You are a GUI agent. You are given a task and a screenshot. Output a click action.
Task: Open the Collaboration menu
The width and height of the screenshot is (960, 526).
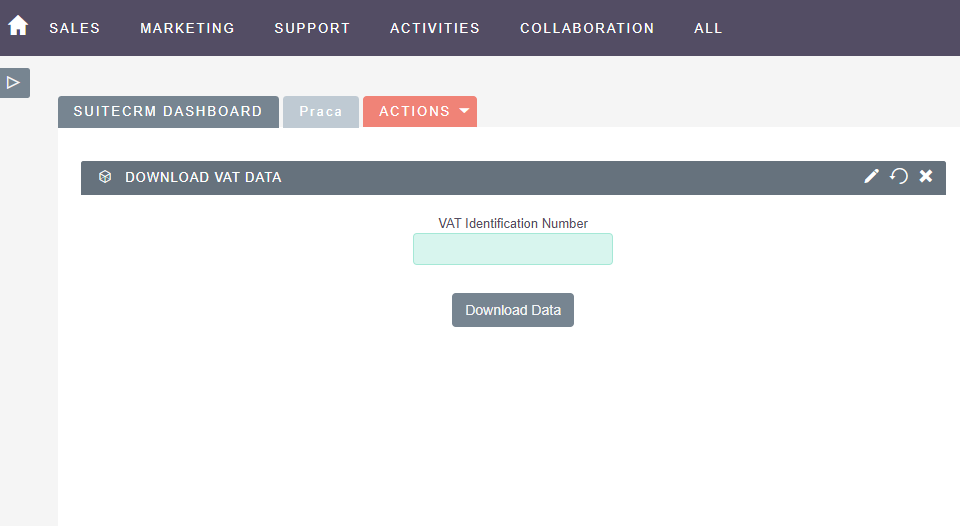point(587,28)
